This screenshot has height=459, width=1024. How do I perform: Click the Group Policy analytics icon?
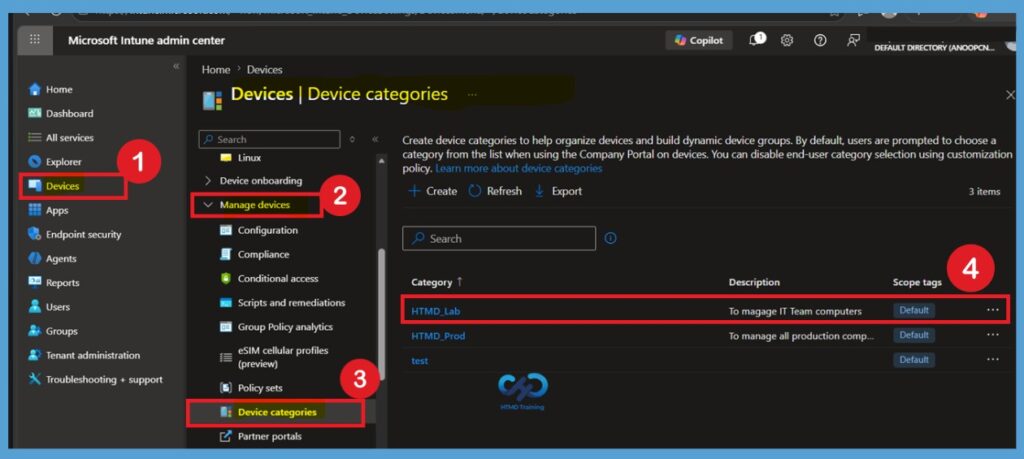coord(226,327)
